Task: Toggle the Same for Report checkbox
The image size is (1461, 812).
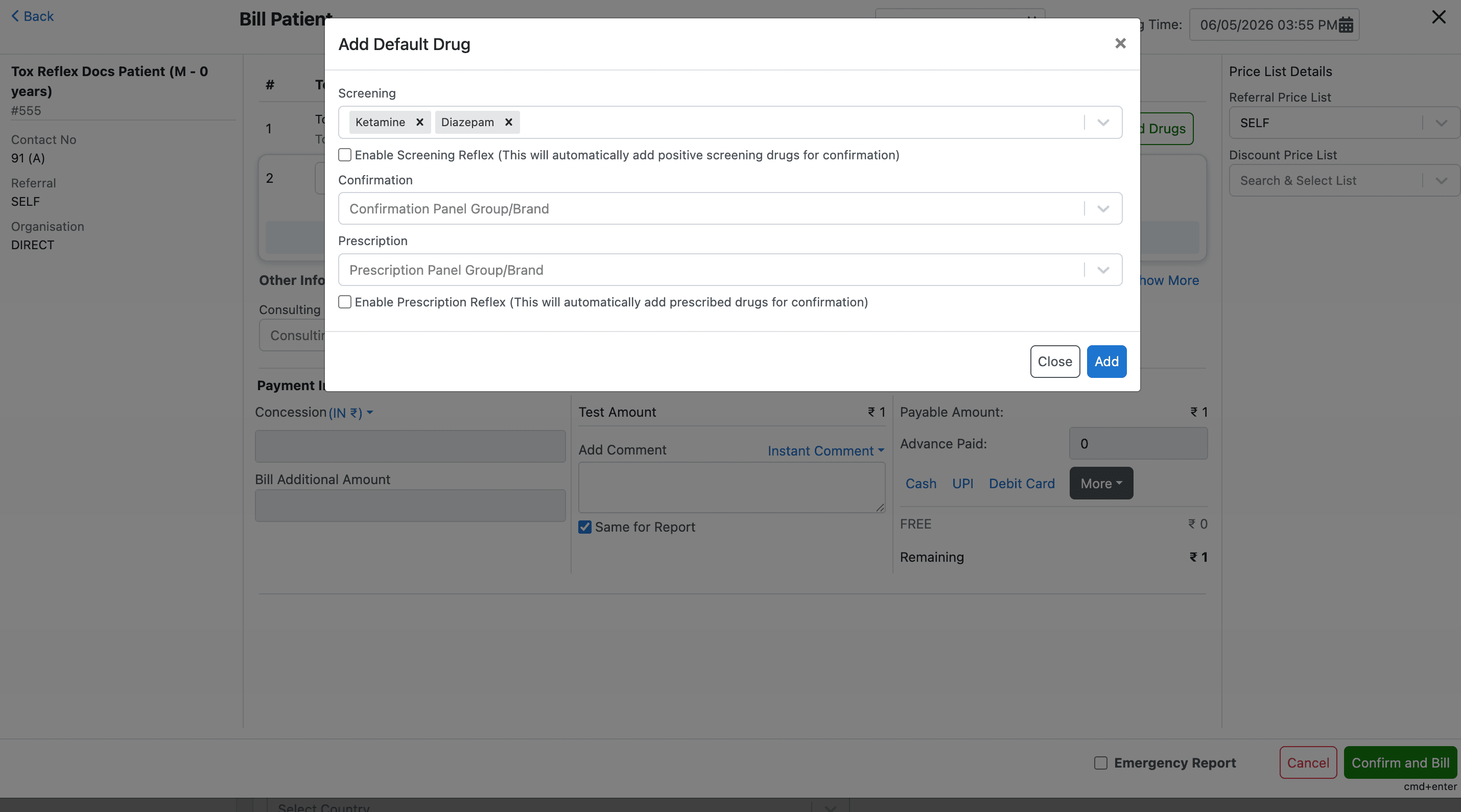Action: pyautogui.click(x=585, y=527)
